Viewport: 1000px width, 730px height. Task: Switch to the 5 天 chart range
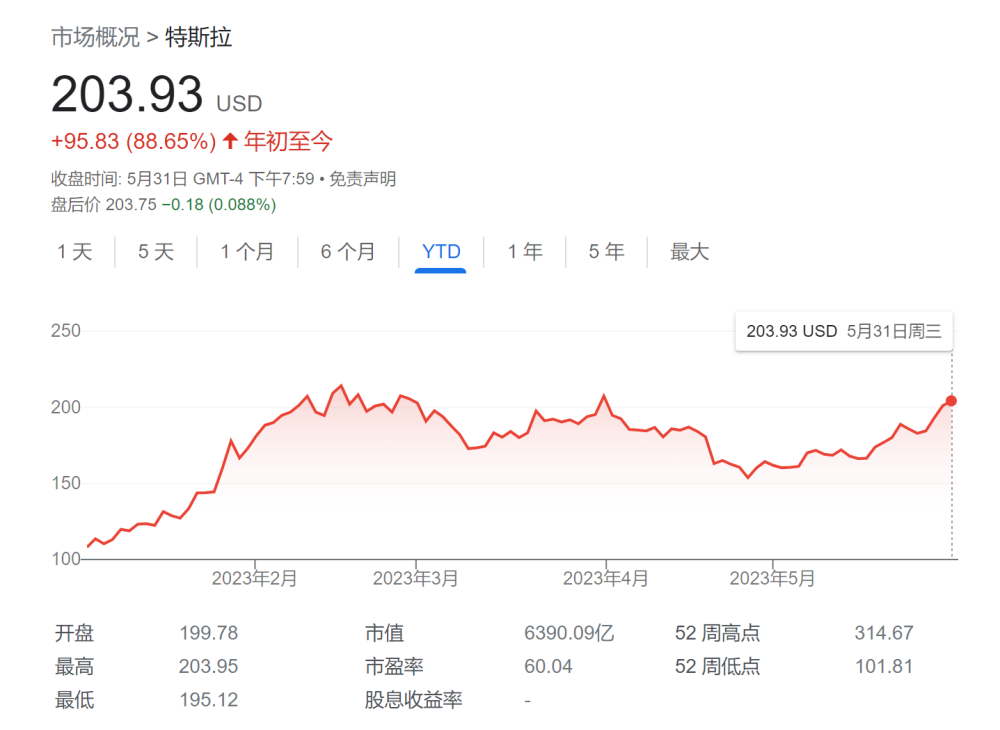(x=156, y=252)
